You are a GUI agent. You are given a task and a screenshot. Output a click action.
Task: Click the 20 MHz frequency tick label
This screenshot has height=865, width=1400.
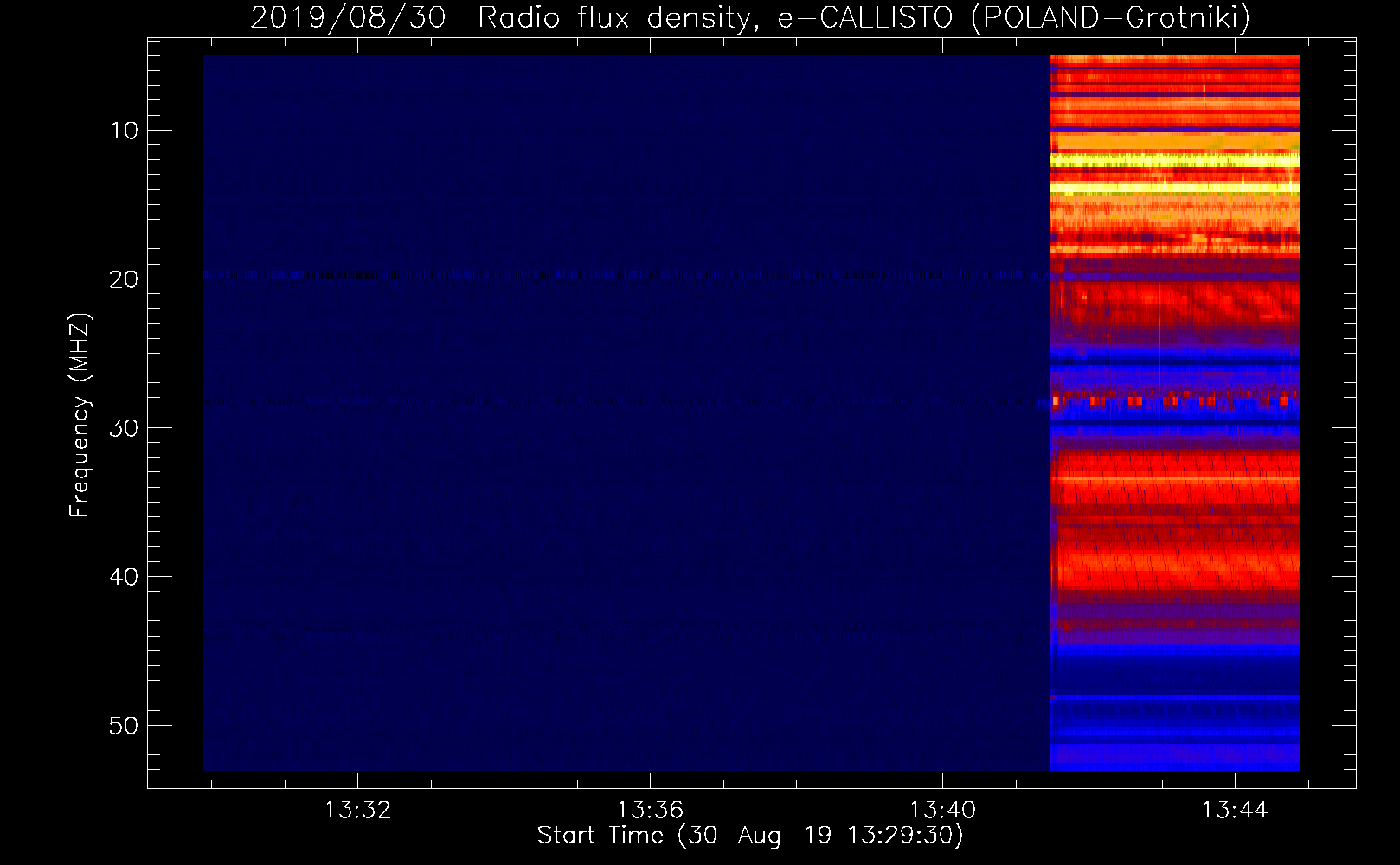[125, 279]
